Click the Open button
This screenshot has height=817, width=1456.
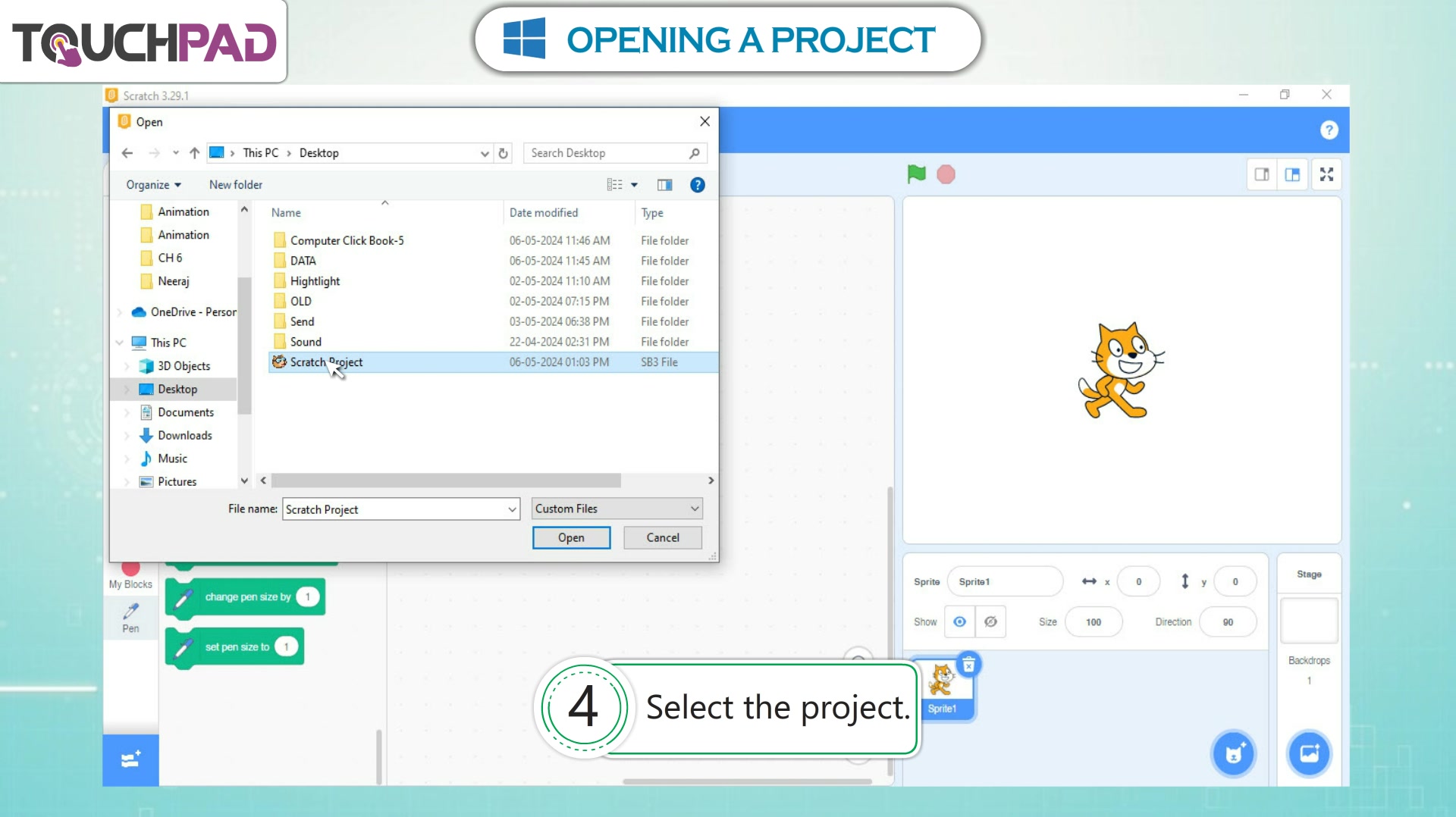coord(571,537)
